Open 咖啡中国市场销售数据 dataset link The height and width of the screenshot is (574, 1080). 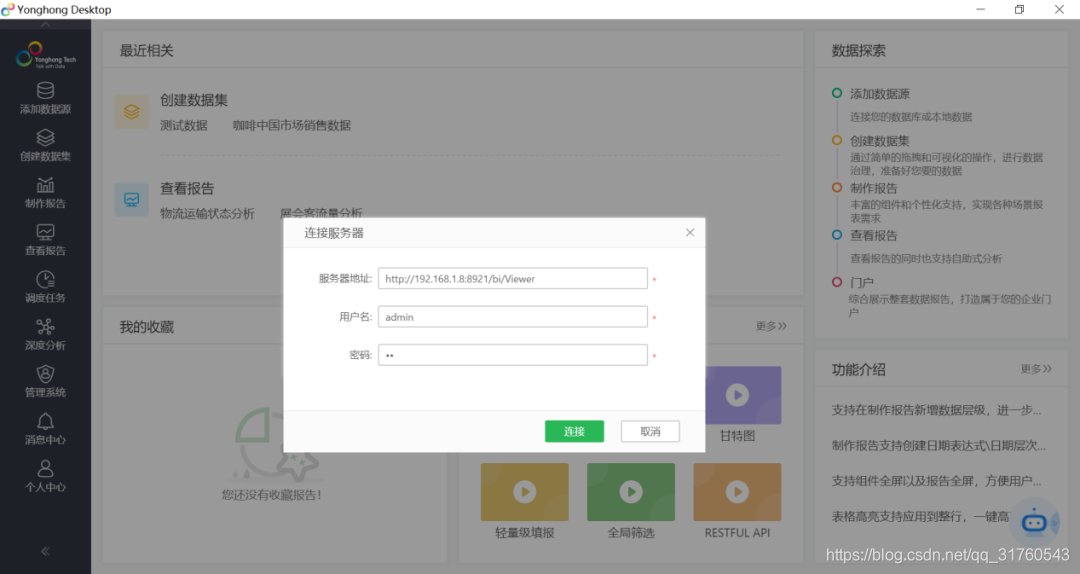pos(292,125)
